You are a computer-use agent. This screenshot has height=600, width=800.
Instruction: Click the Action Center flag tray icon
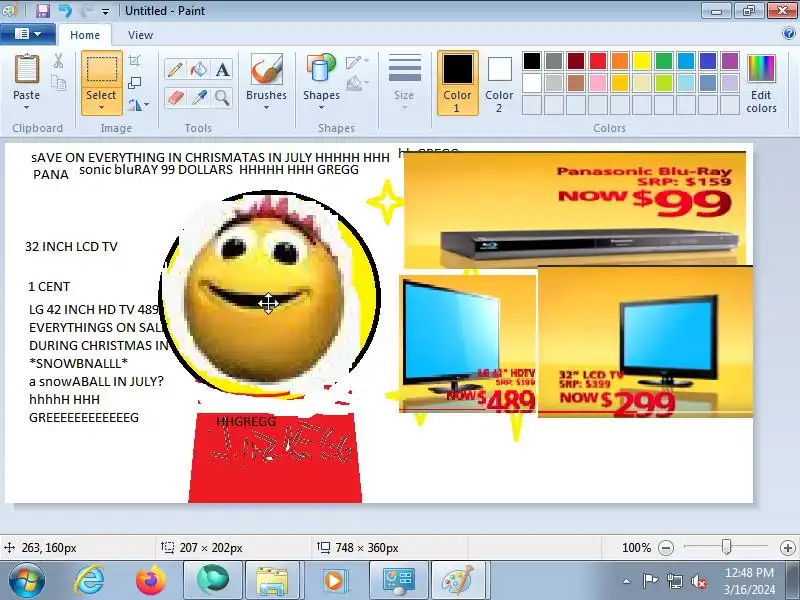650,581
